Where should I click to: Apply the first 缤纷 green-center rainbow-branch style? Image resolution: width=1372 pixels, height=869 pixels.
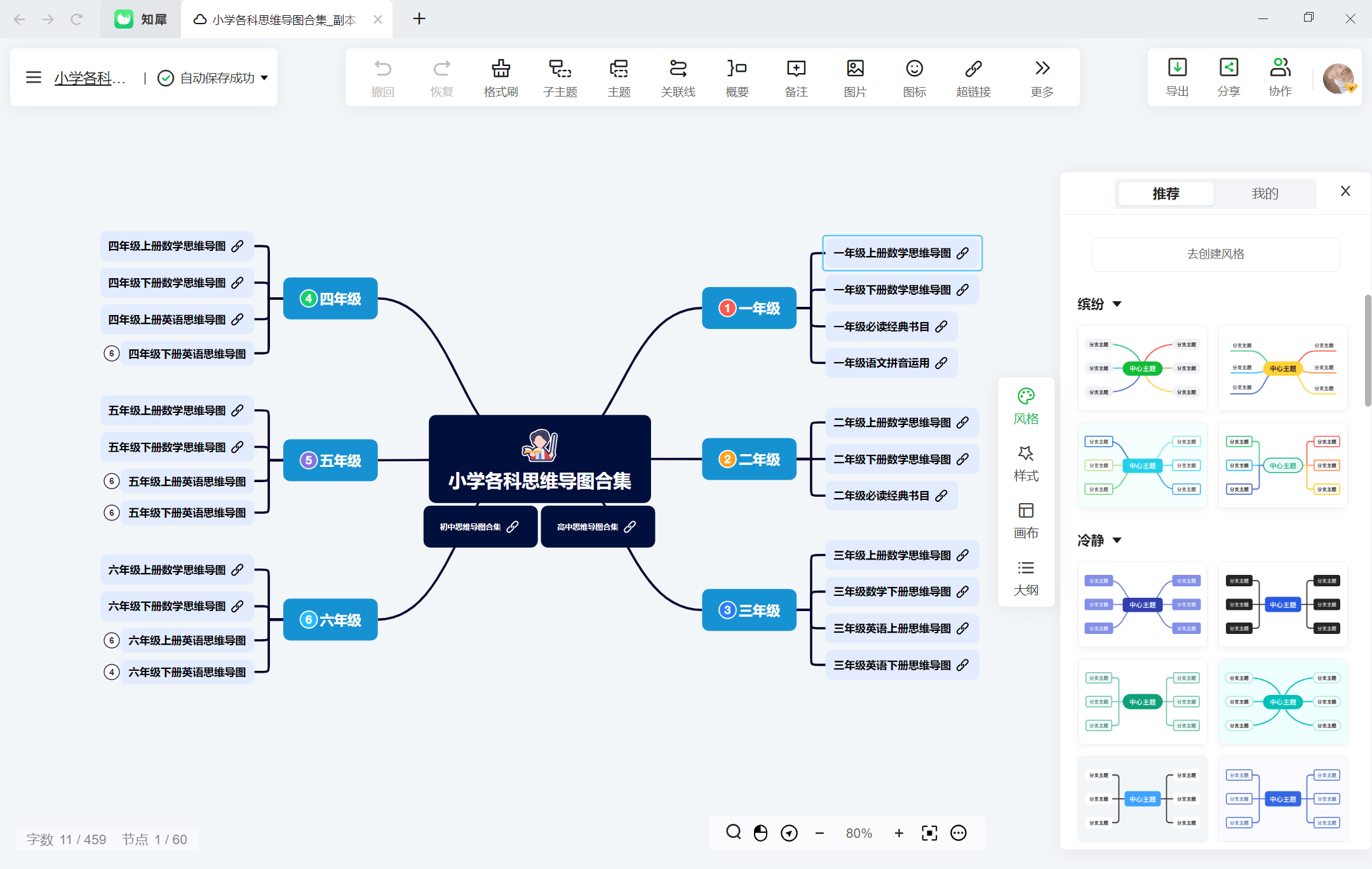pos(1142,368)
